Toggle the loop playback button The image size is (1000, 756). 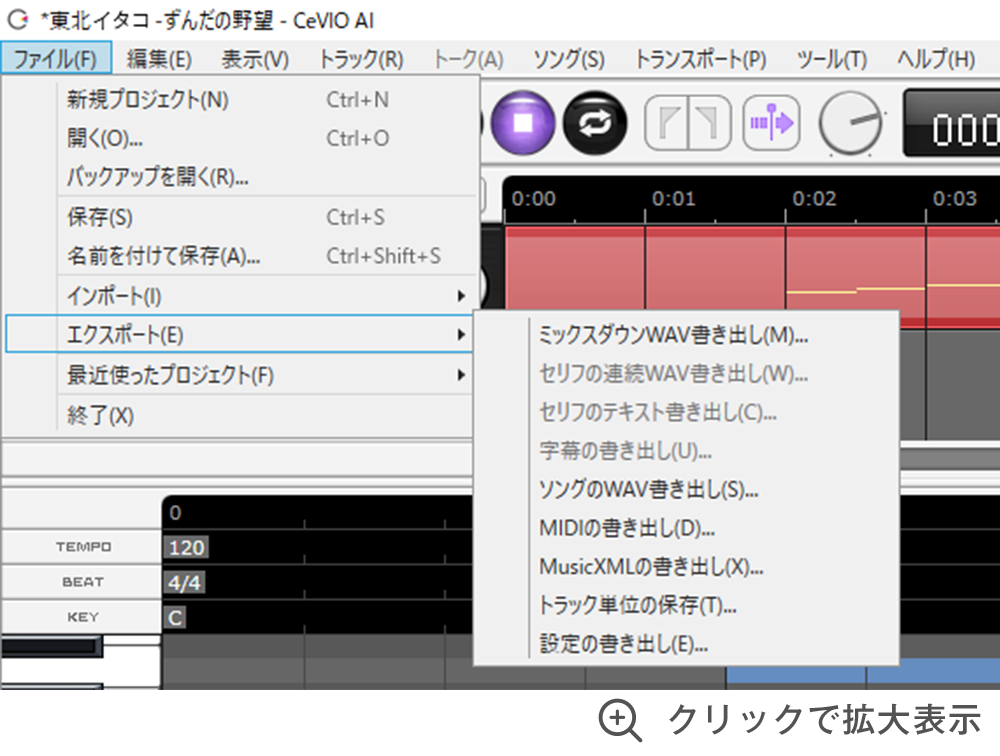595,122
